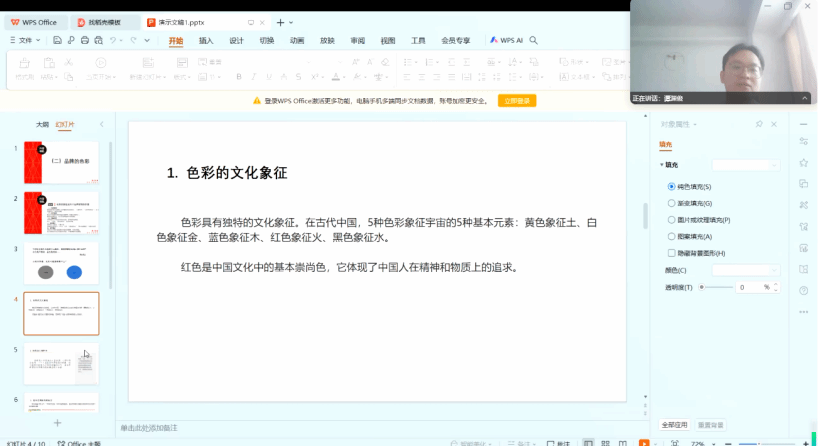818x446 pixels.
Task: Switch to the 插入 ribbon tab
Action: coord(206,41)
